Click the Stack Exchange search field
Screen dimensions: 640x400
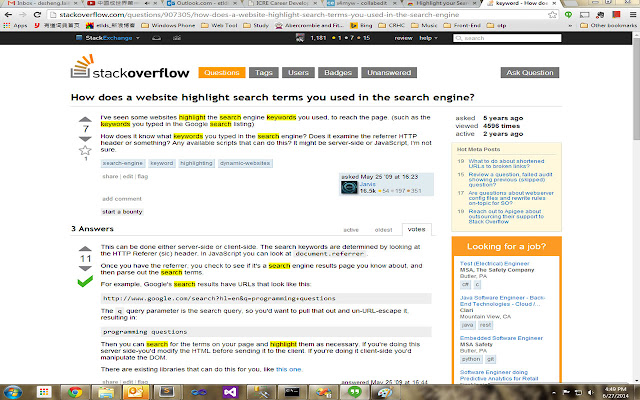point(507,38)
